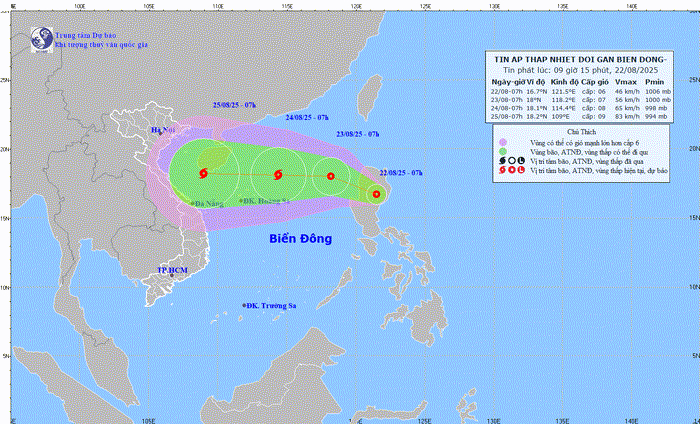Click the 'cấp: 08' wind level cell
700x424 pixels.
point(593,108)
